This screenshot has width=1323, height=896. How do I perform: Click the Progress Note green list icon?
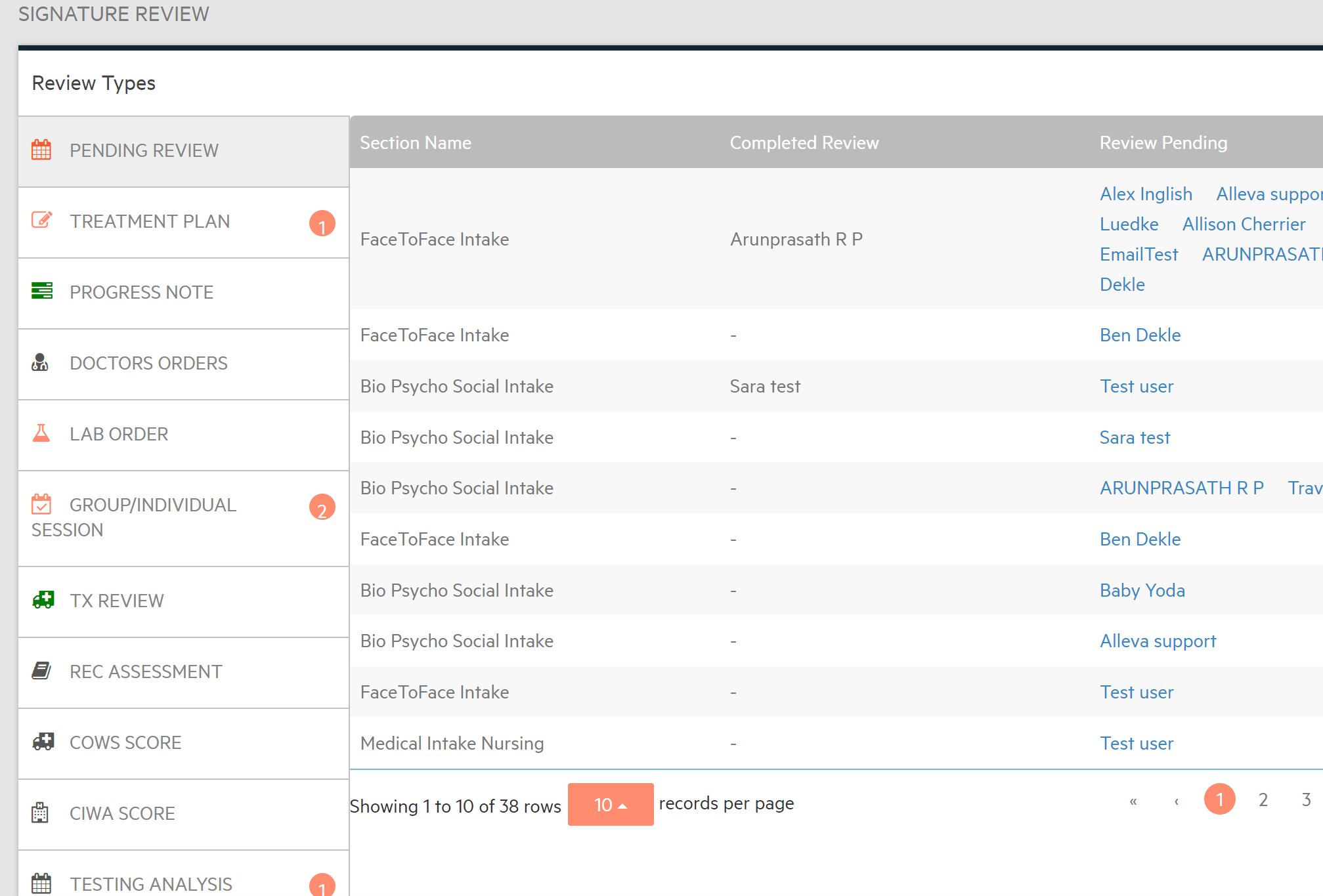[41, 291]
